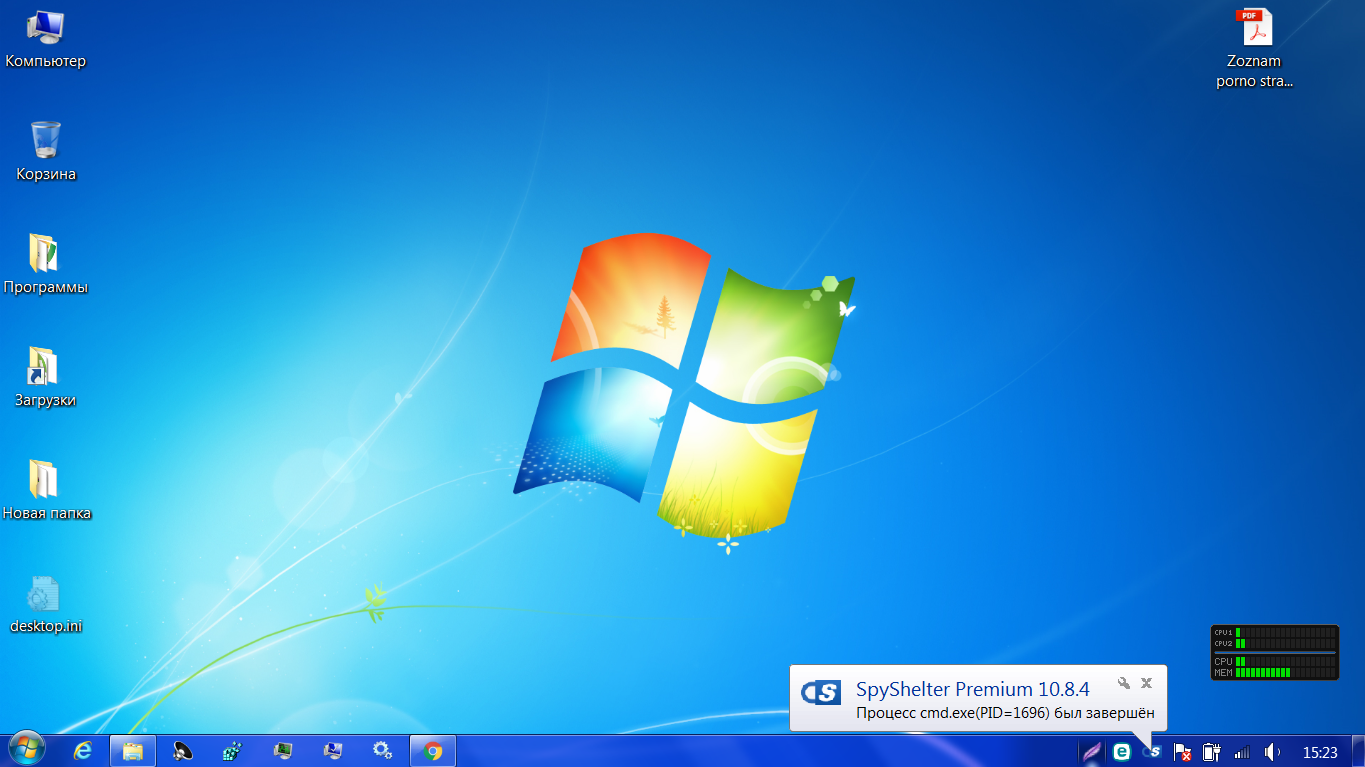Open the Компьютер desktop icon
Screen dimensions: 1365x767
point(46,39)
